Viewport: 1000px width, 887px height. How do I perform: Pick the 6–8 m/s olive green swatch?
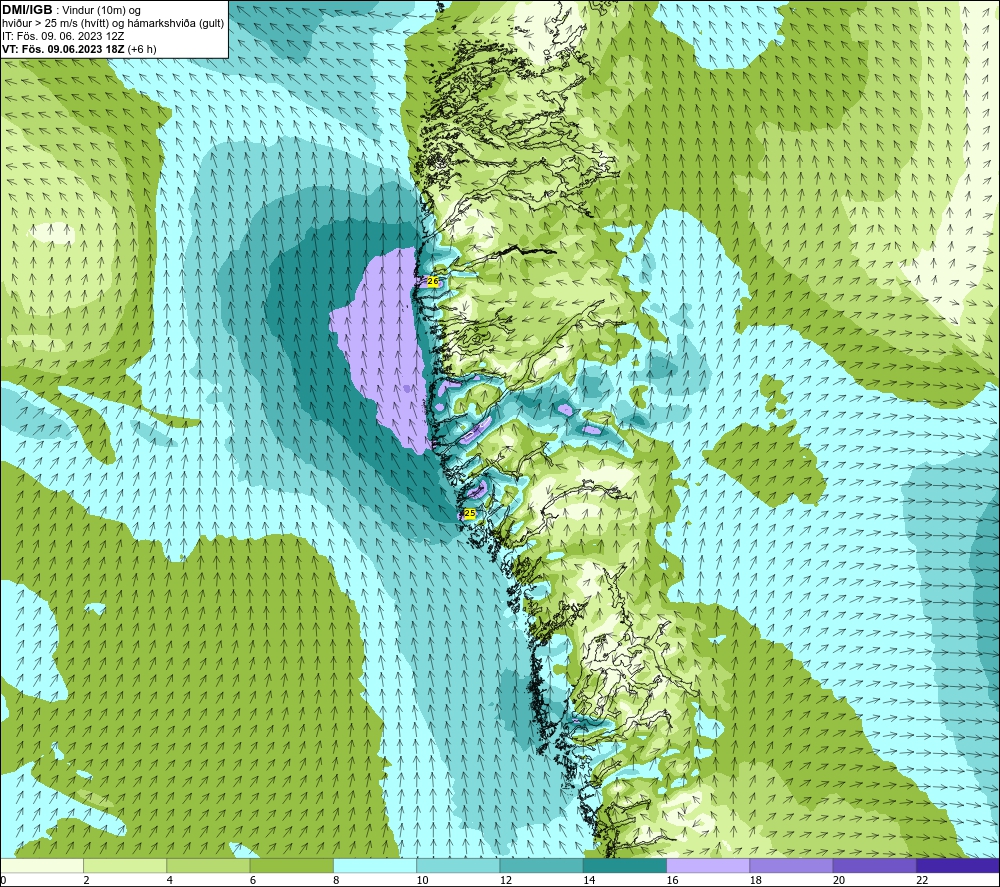[x=291, y=865]
